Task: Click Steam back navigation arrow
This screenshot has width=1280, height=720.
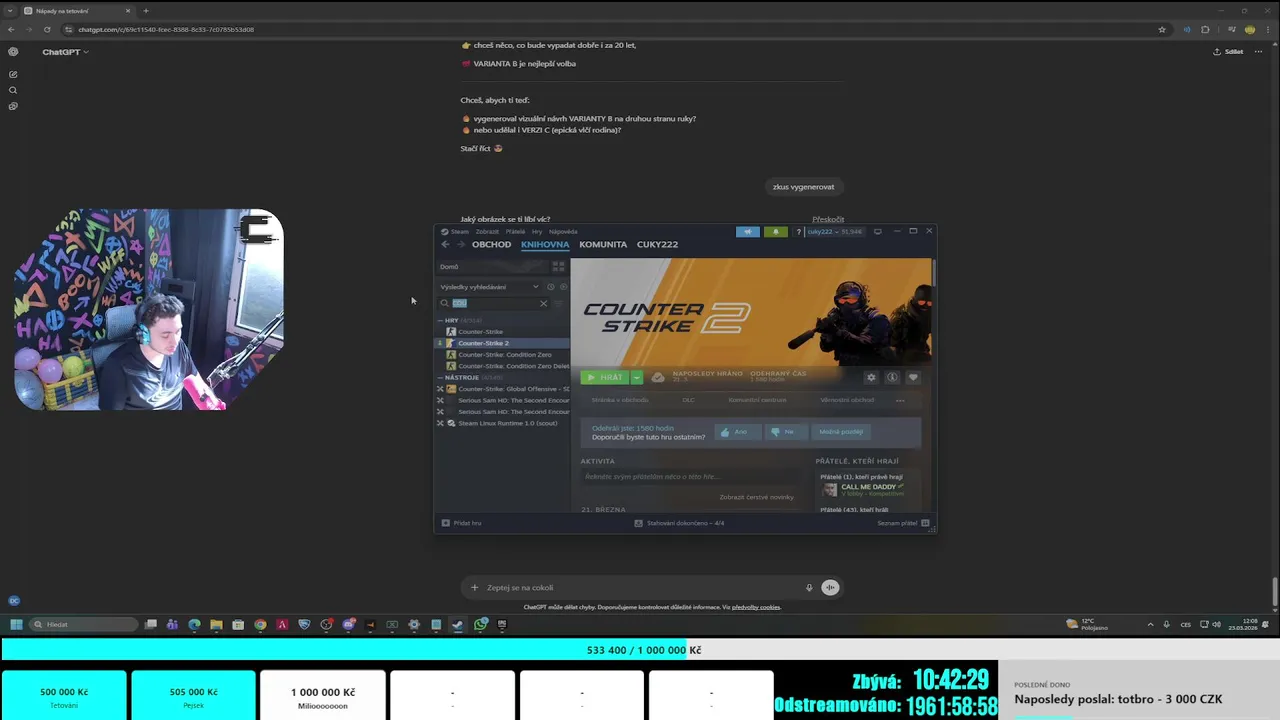Action: 446,244
